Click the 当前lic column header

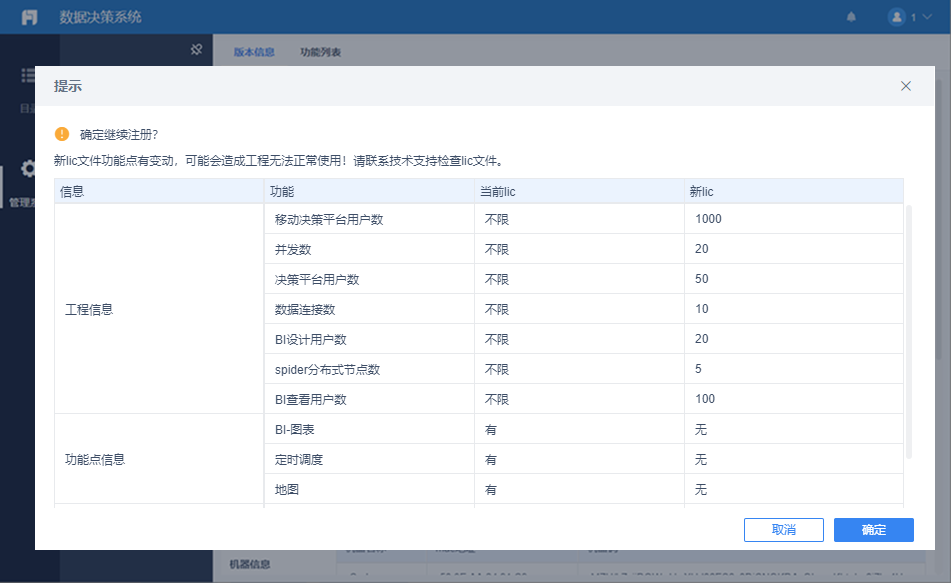500,191
